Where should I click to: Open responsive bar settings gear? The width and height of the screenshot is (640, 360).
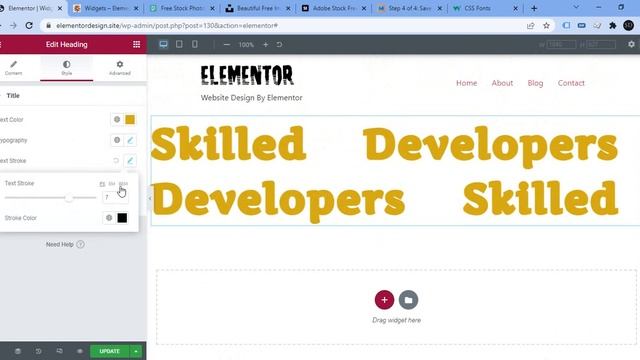coord(631,44)
